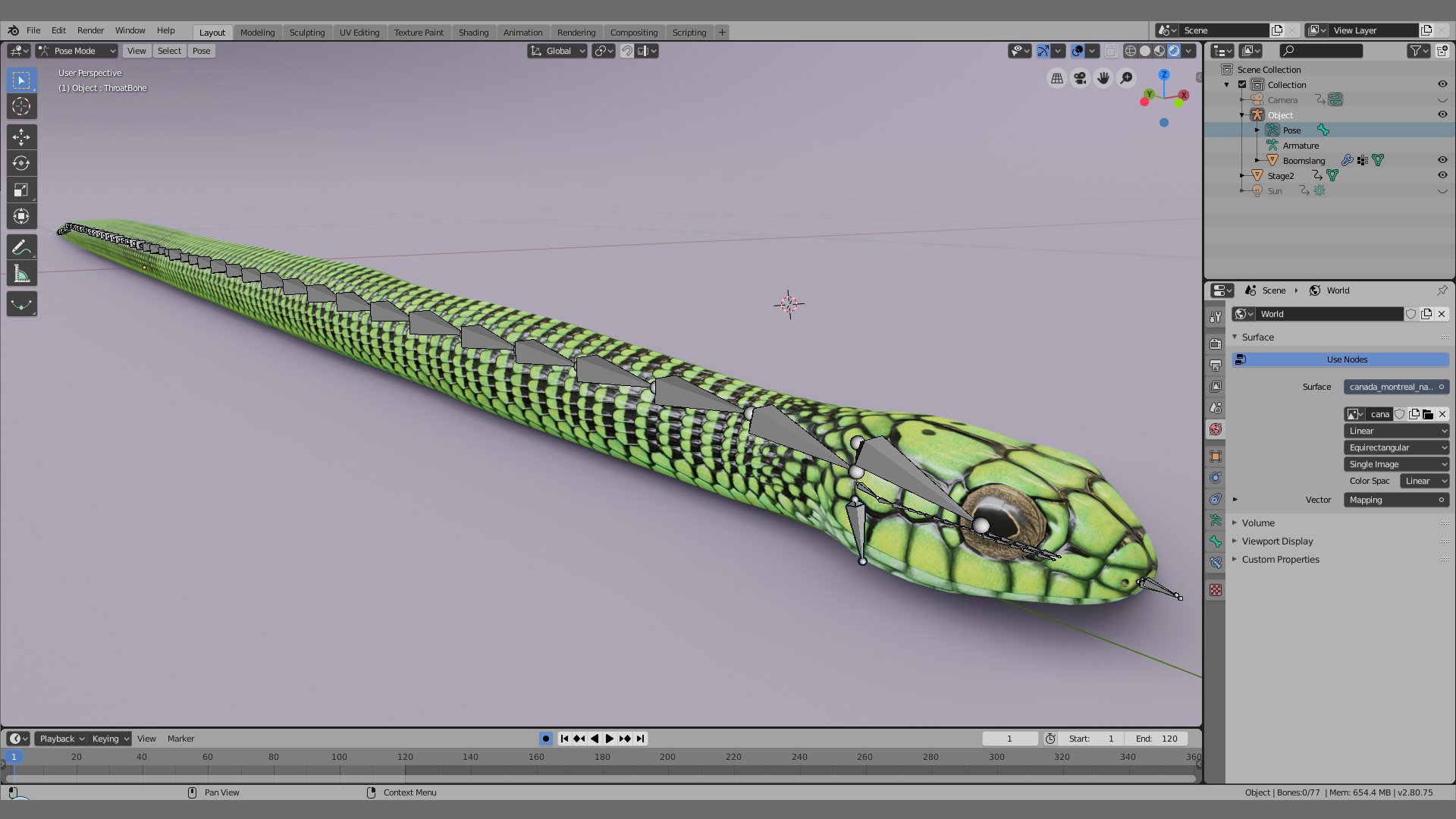Toggle viewport overlays button

click(x=1078, y=51)
